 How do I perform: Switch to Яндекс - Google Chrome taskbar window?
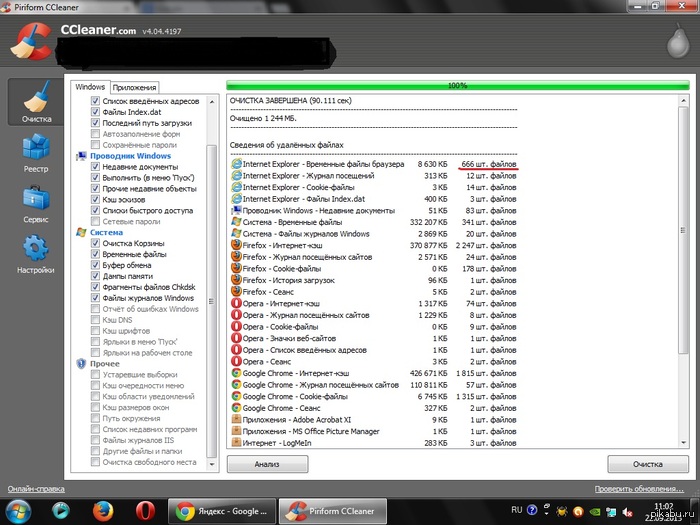click(x=222, y=512)
